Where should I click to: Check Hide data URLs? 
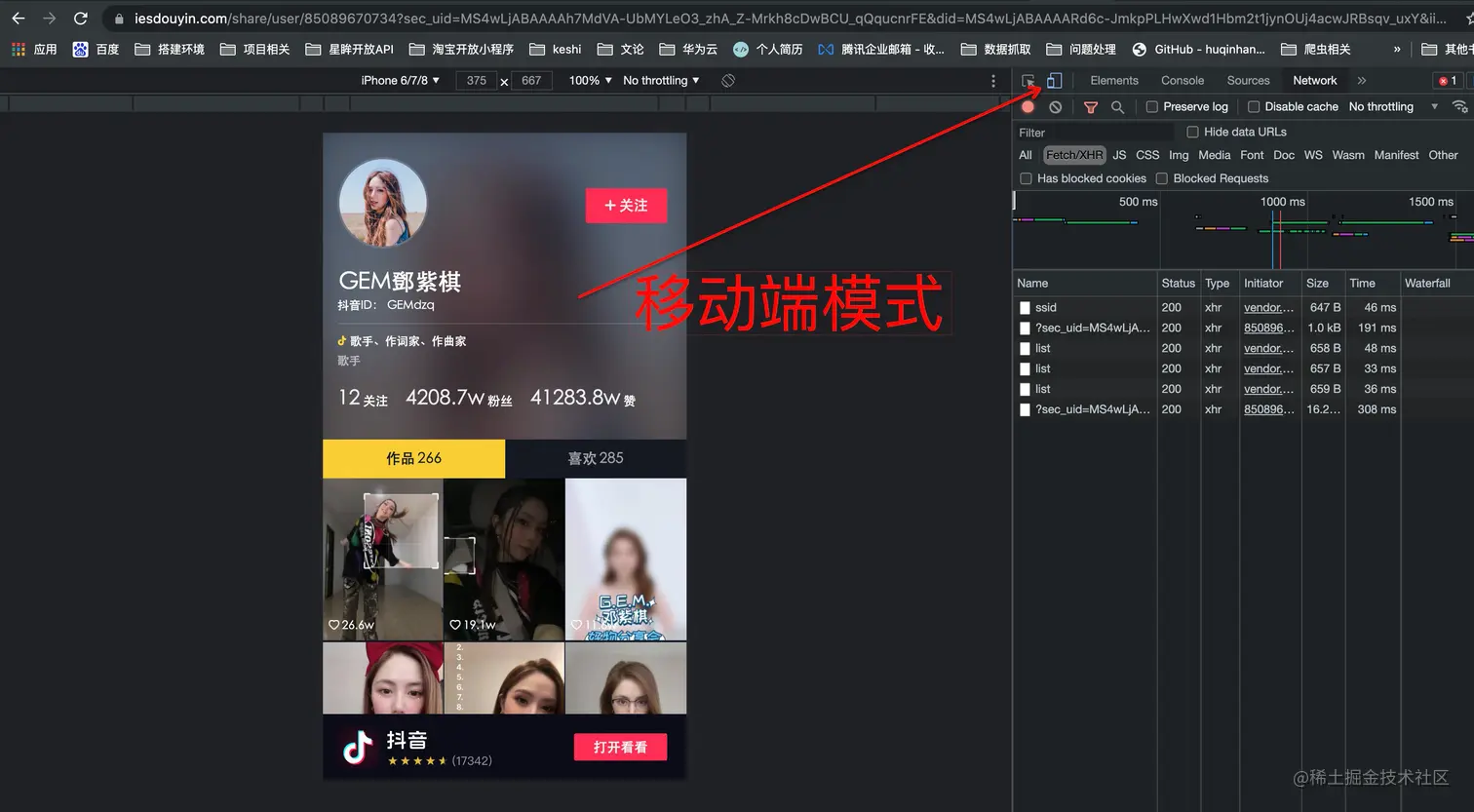pos(1192,132)
